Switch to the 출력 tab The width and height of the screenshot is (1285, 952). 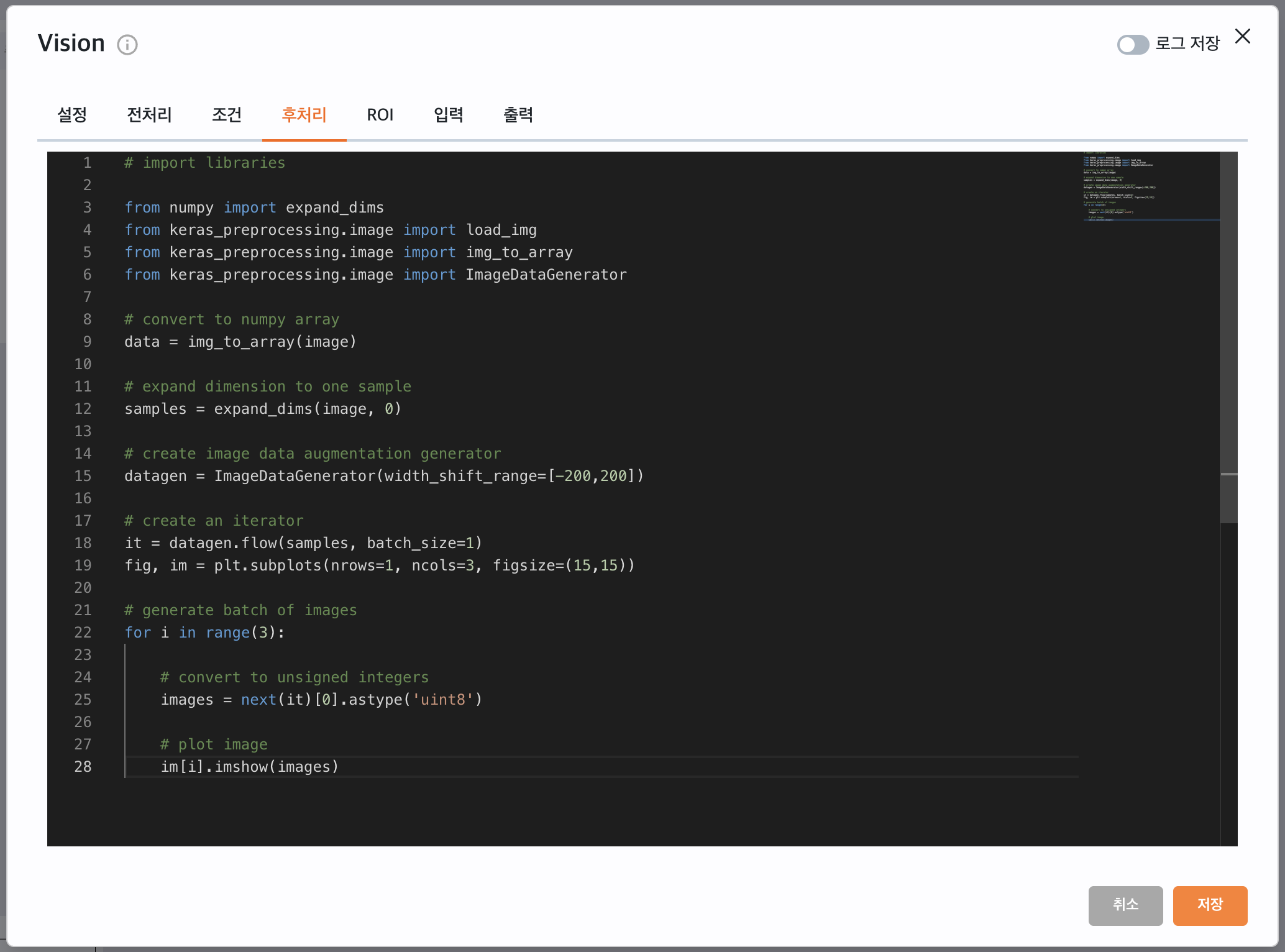(518, 114)
